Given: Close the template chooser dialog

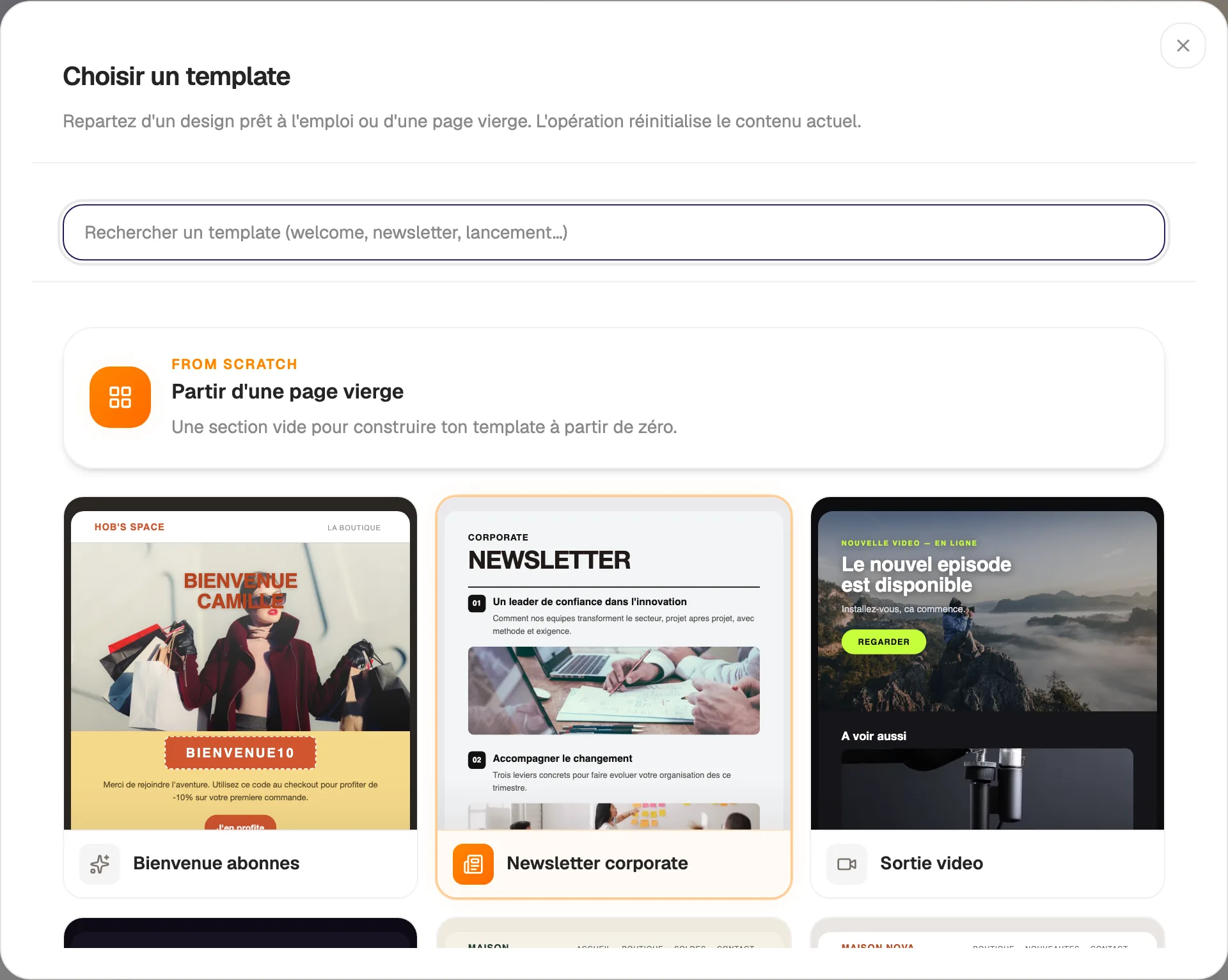Looking at the screenshot, I should click(1183, 45).
